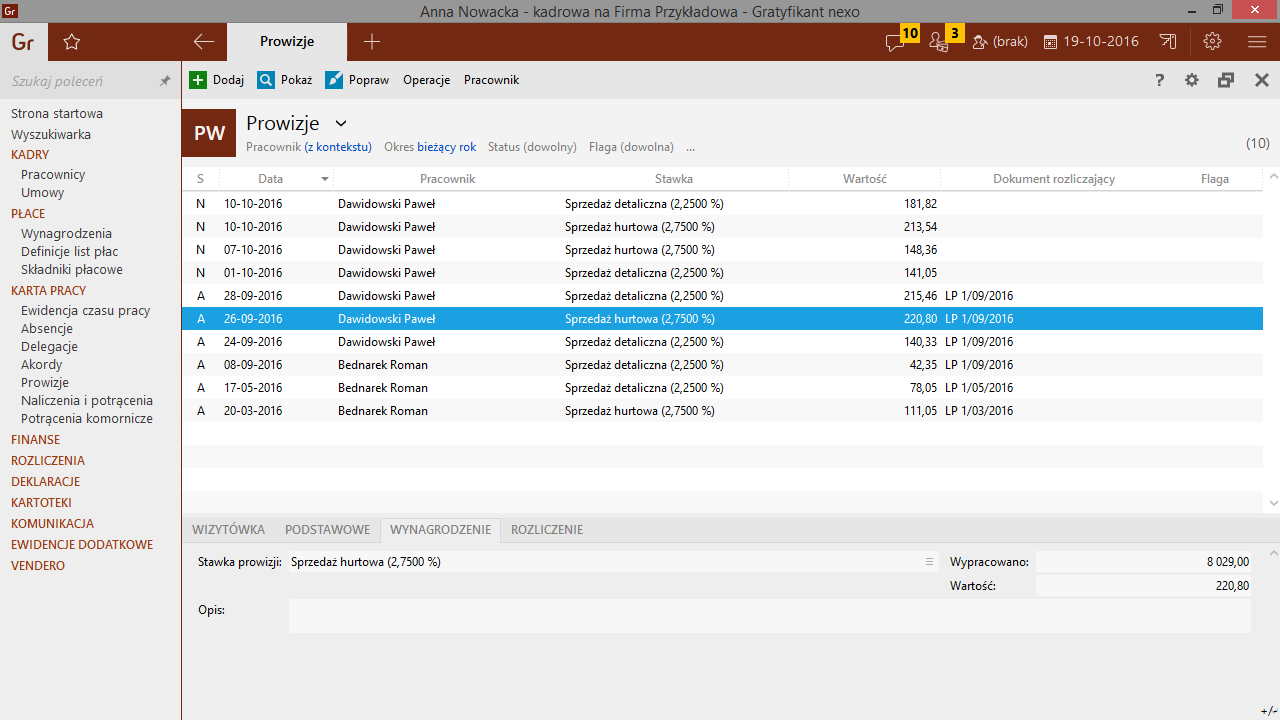Select the Prowizje top tab

(287, 42)
